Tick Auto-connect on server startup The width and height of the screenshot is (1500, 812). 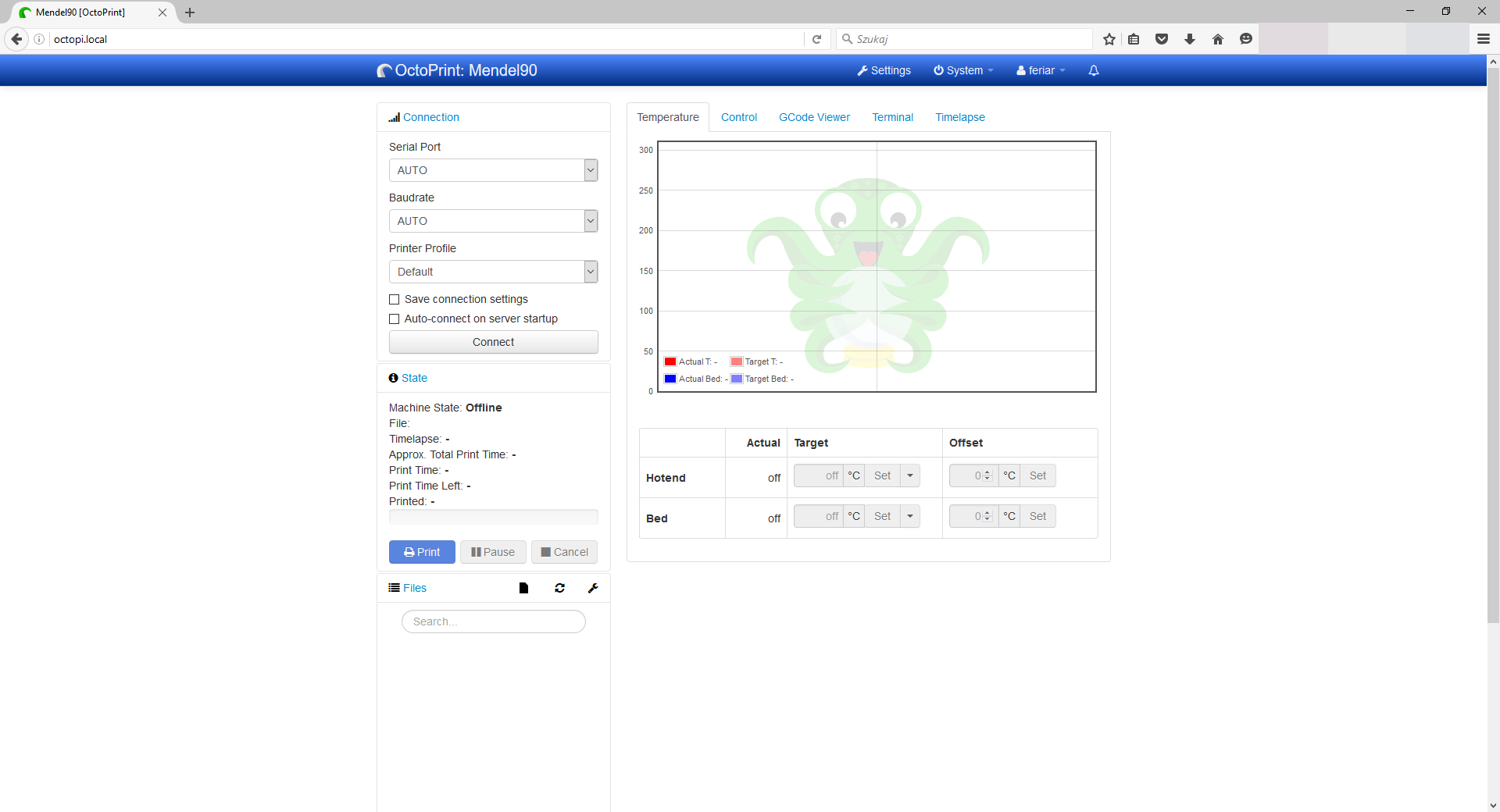click(x=394, y=319)
